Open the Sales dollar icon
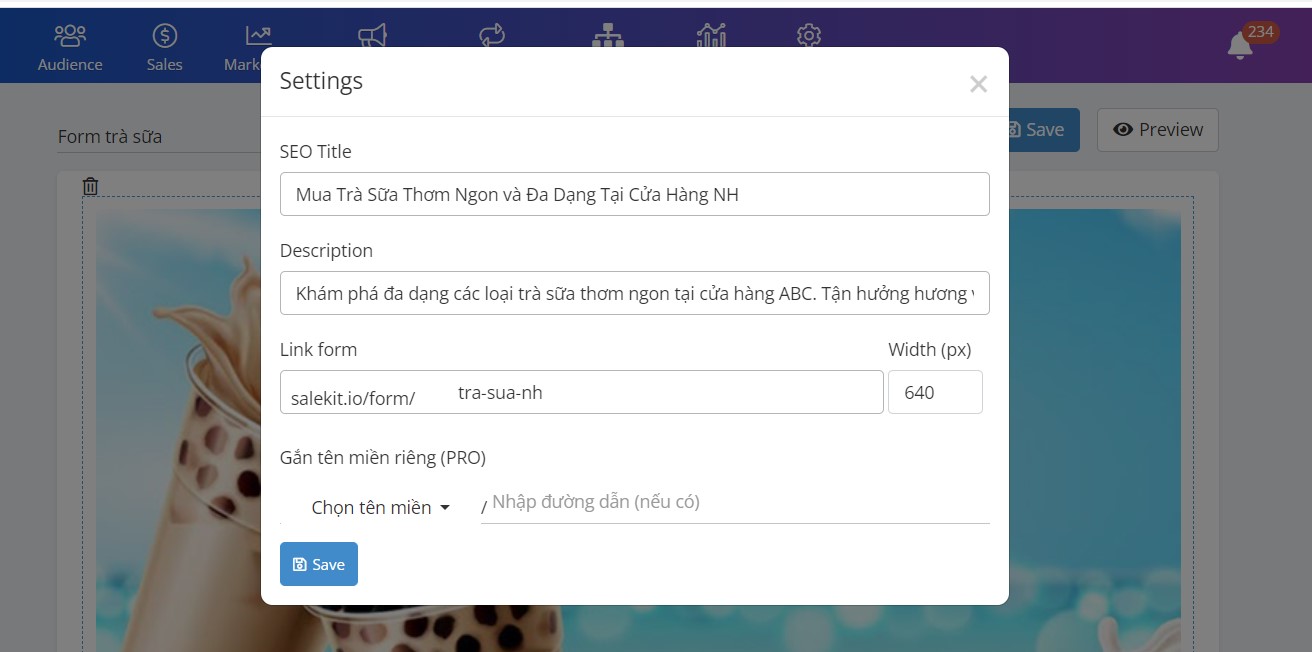The image size is (1312, 652). point(165,36)
